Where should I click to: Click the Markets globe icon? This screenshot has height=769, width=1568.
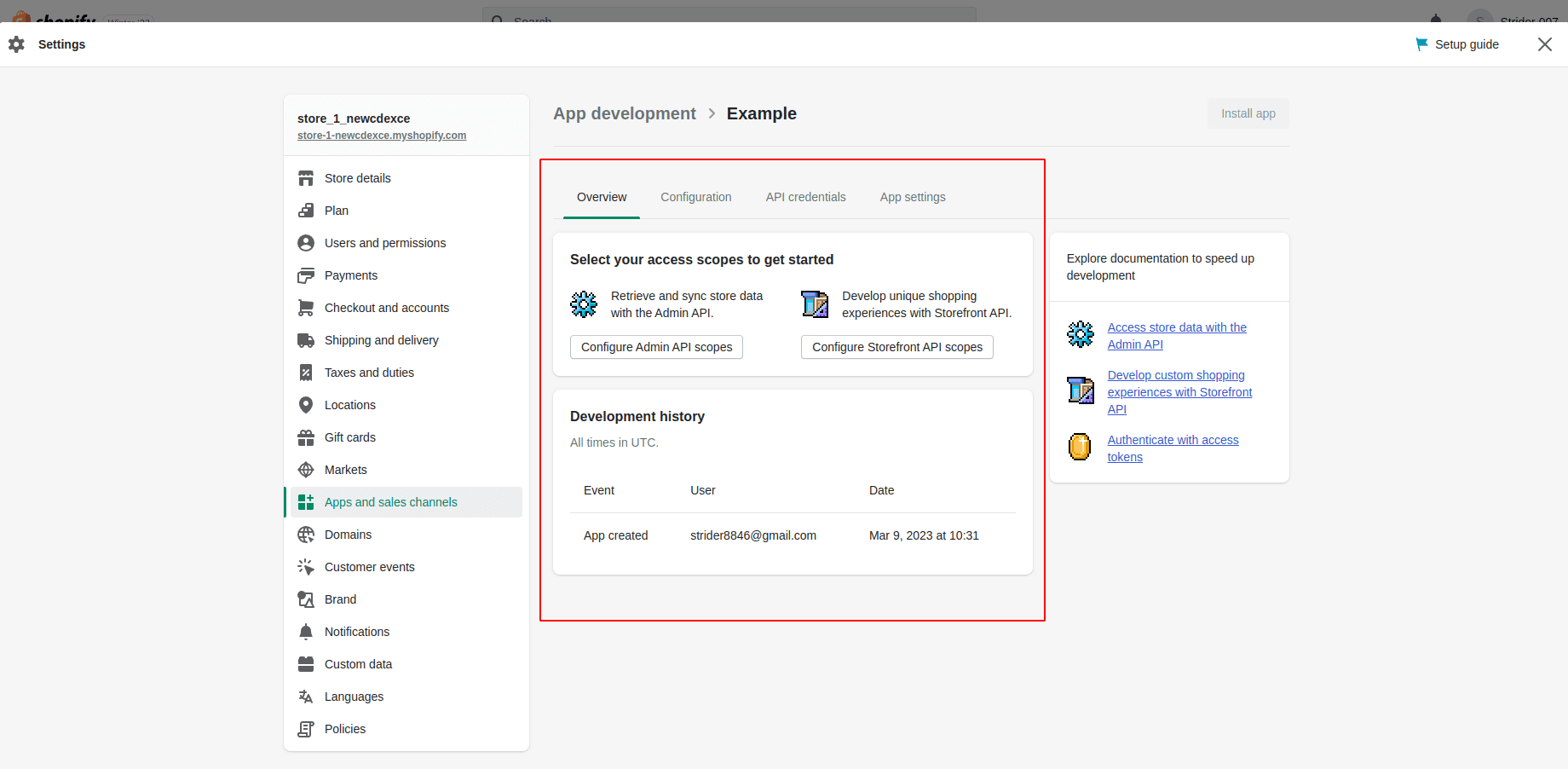[306, 470]
